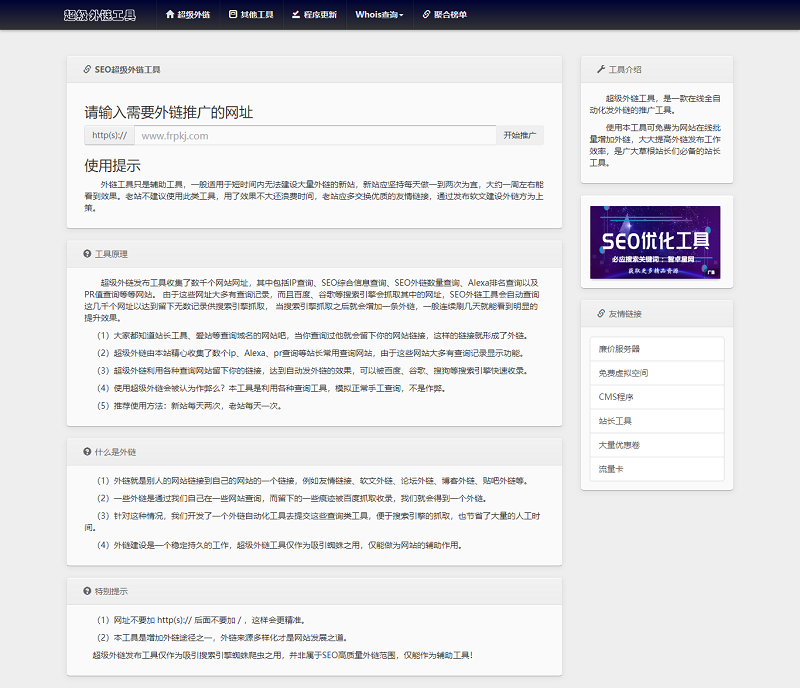This screenshot has width=800, height=688.
Task: Open the 站长工具 friend link
Action: tap(657, 421)
